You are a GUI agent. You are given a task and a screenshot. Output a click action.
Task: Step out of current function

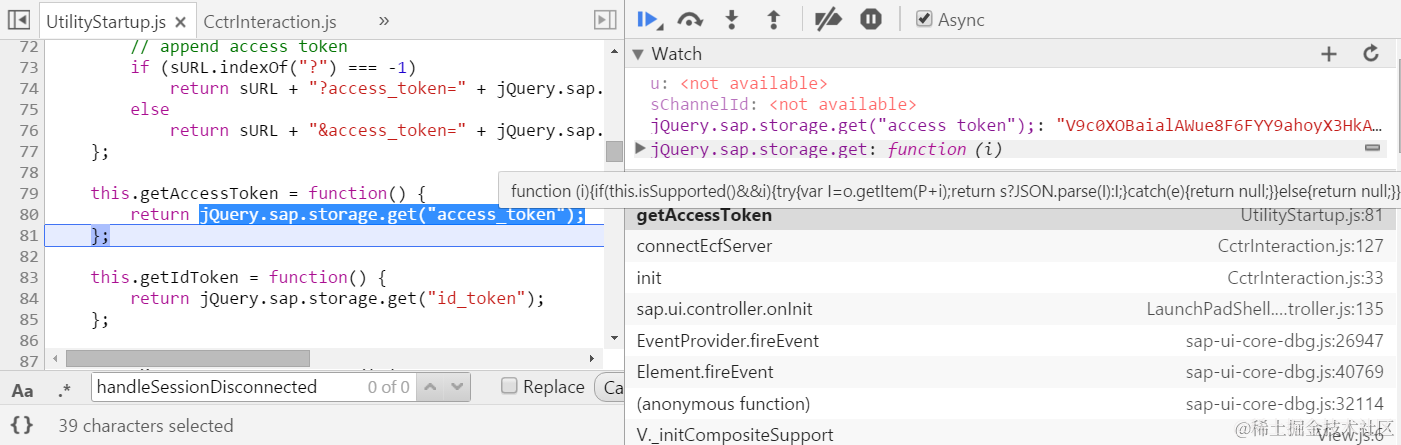pyautogui.click(x=772, y=19)
